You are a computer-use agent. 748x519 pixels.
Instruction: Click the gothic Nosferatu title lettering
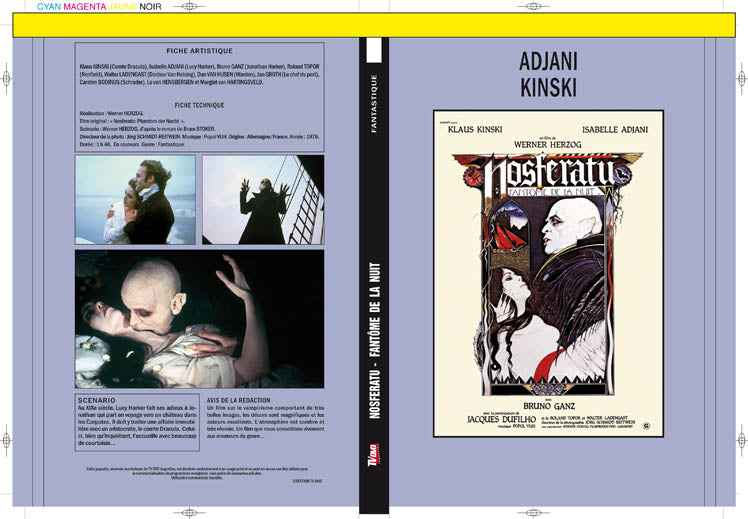pyautogui.click(x=549, y=174)
